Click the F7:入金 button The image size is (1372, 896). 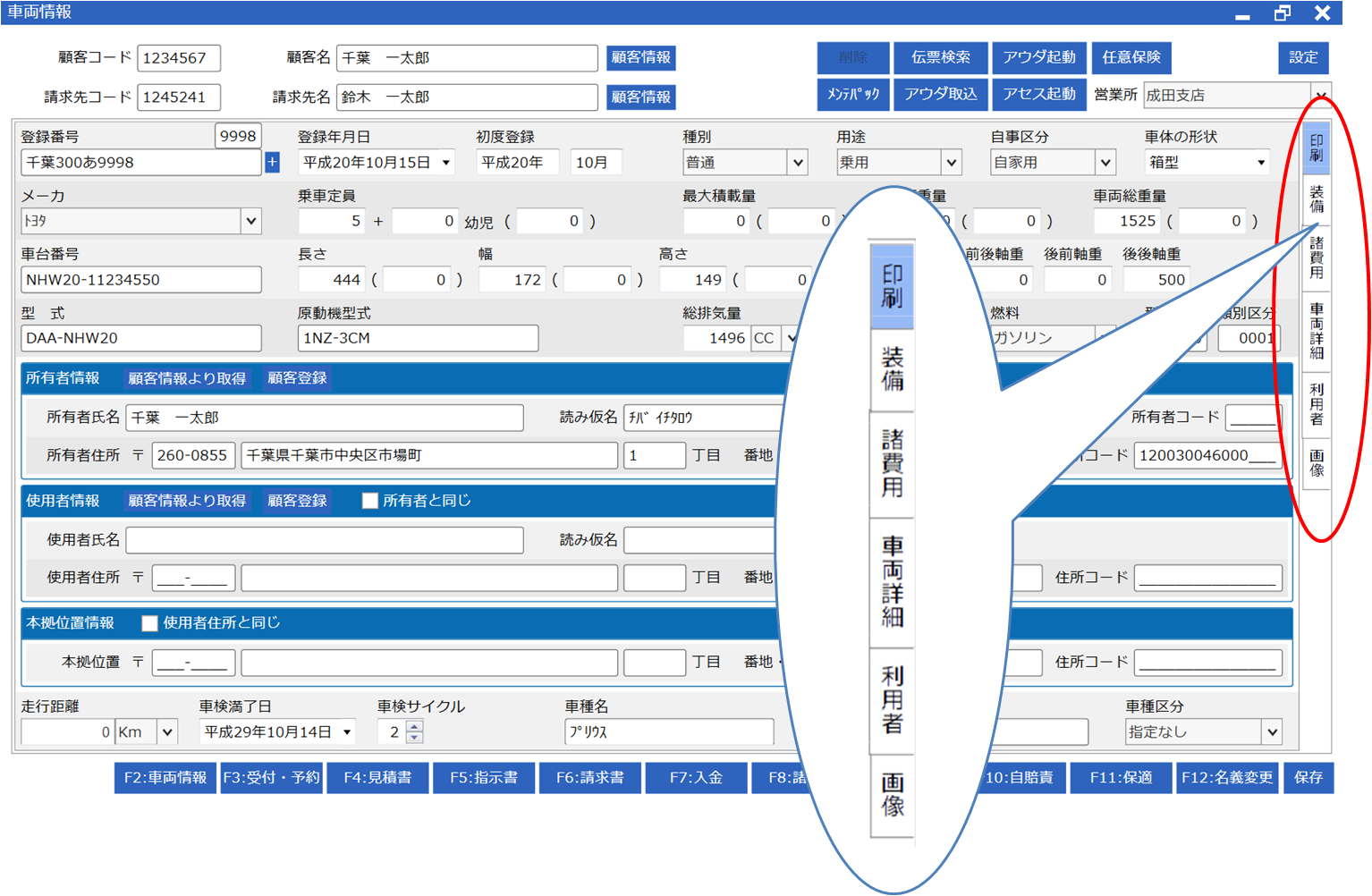(696, 778)
